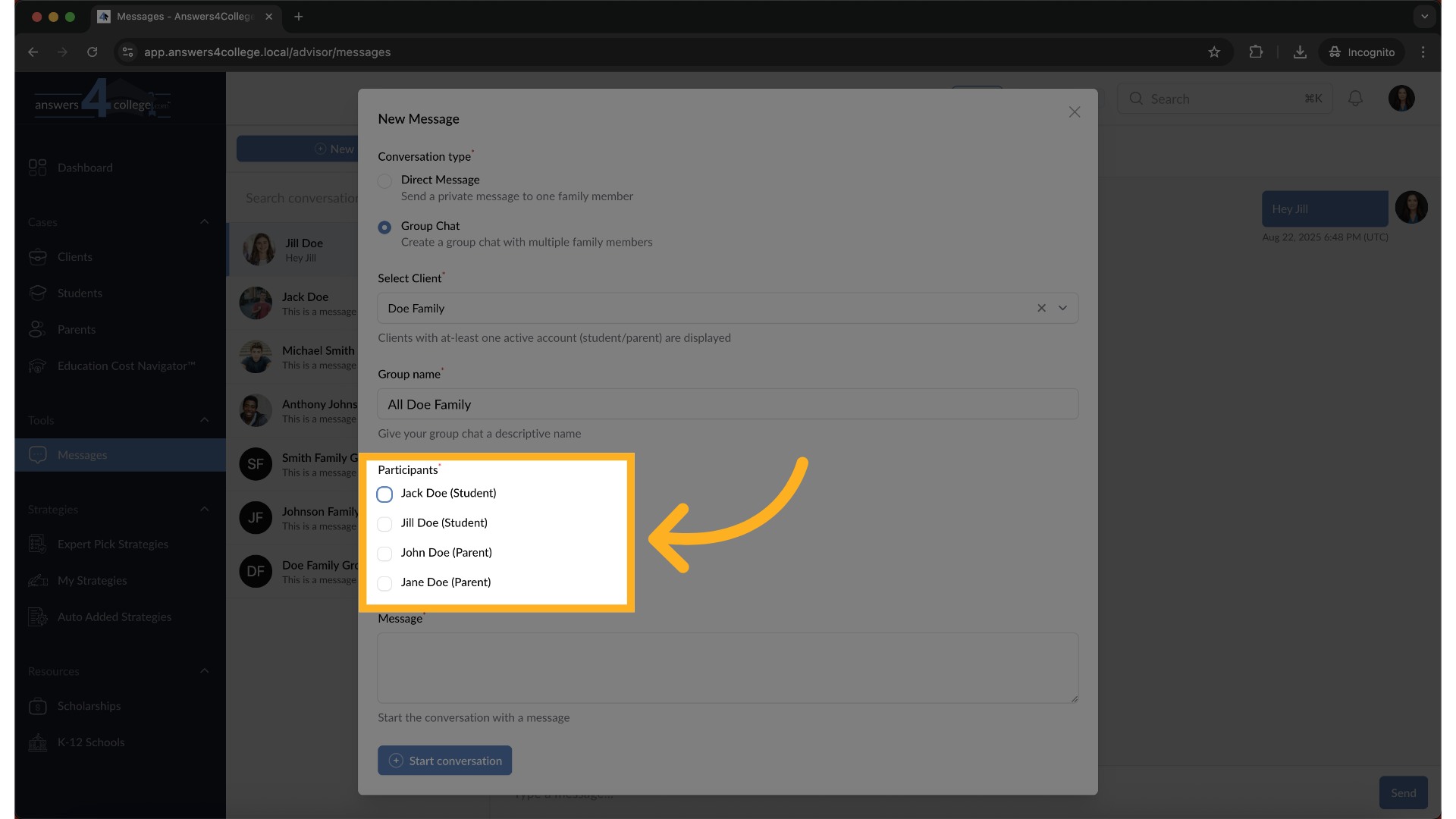Check the Jack Doe (Student) participant
The image size is (1456, 819).
pos(384,494)
